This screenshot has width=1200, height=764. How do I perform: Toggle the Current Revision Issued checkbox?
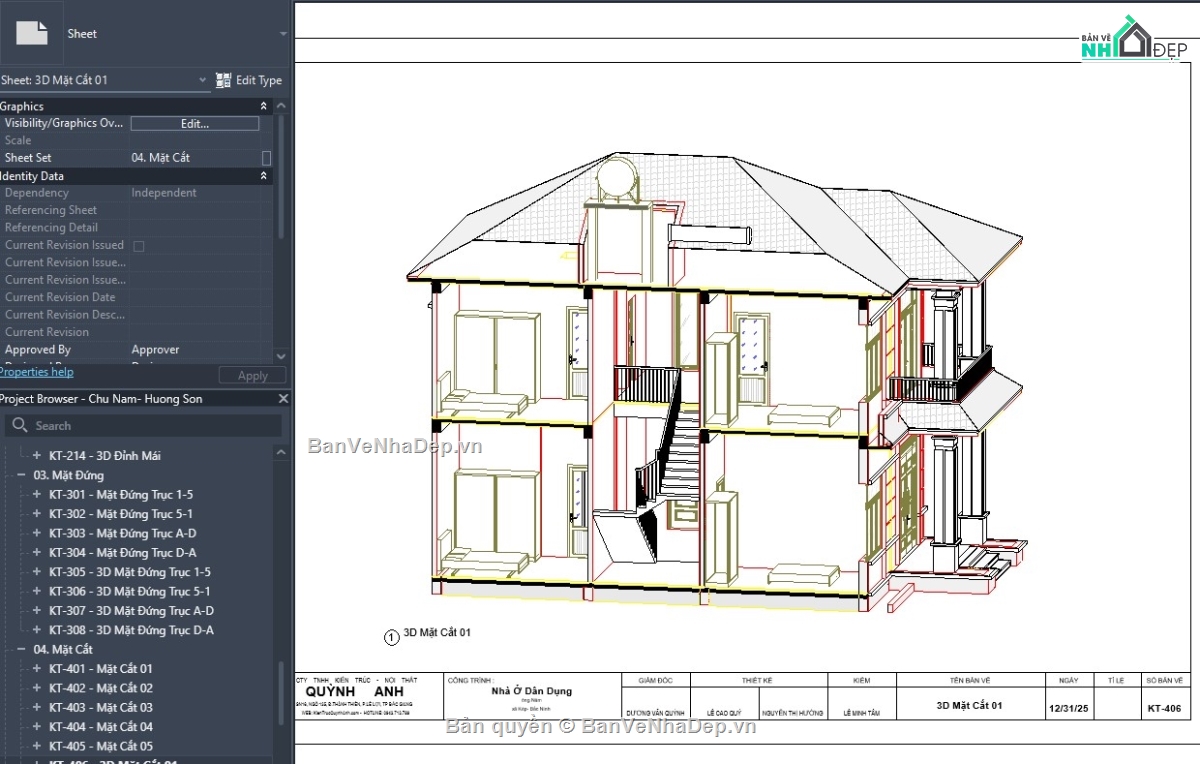tap(139, 246)
